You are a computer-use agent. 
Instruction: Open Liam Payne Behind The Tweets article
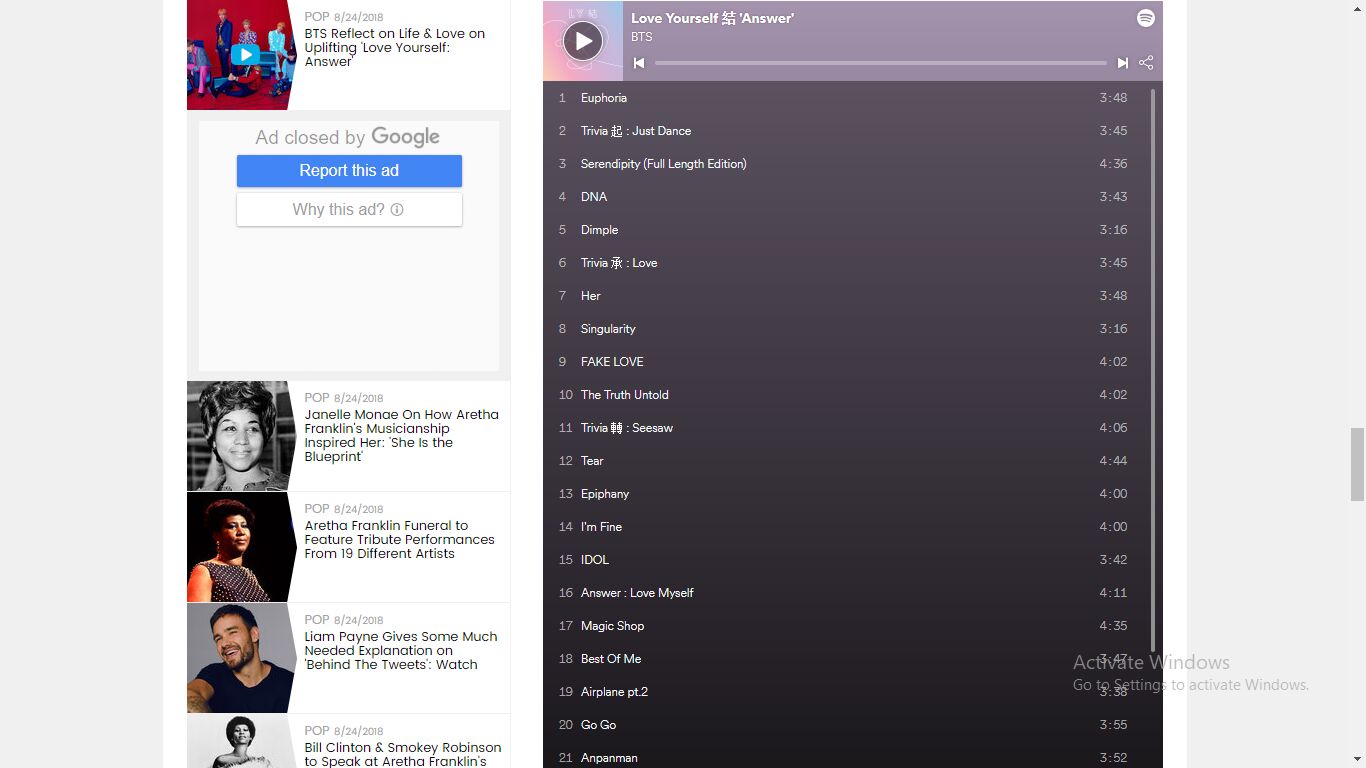[401, 650]
